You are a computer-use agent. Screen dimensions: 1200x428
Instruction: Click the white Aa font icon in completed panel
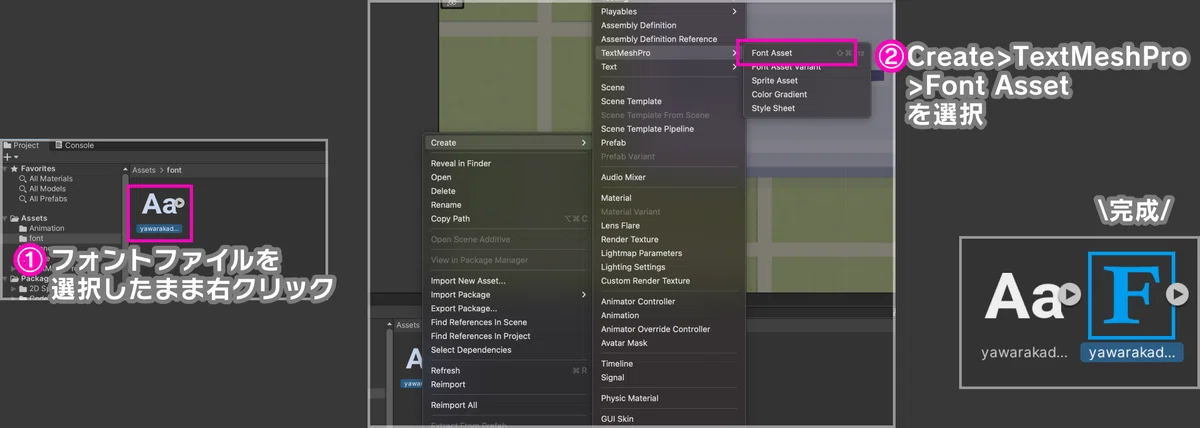pyautogui.click(x=1022, y=295)
